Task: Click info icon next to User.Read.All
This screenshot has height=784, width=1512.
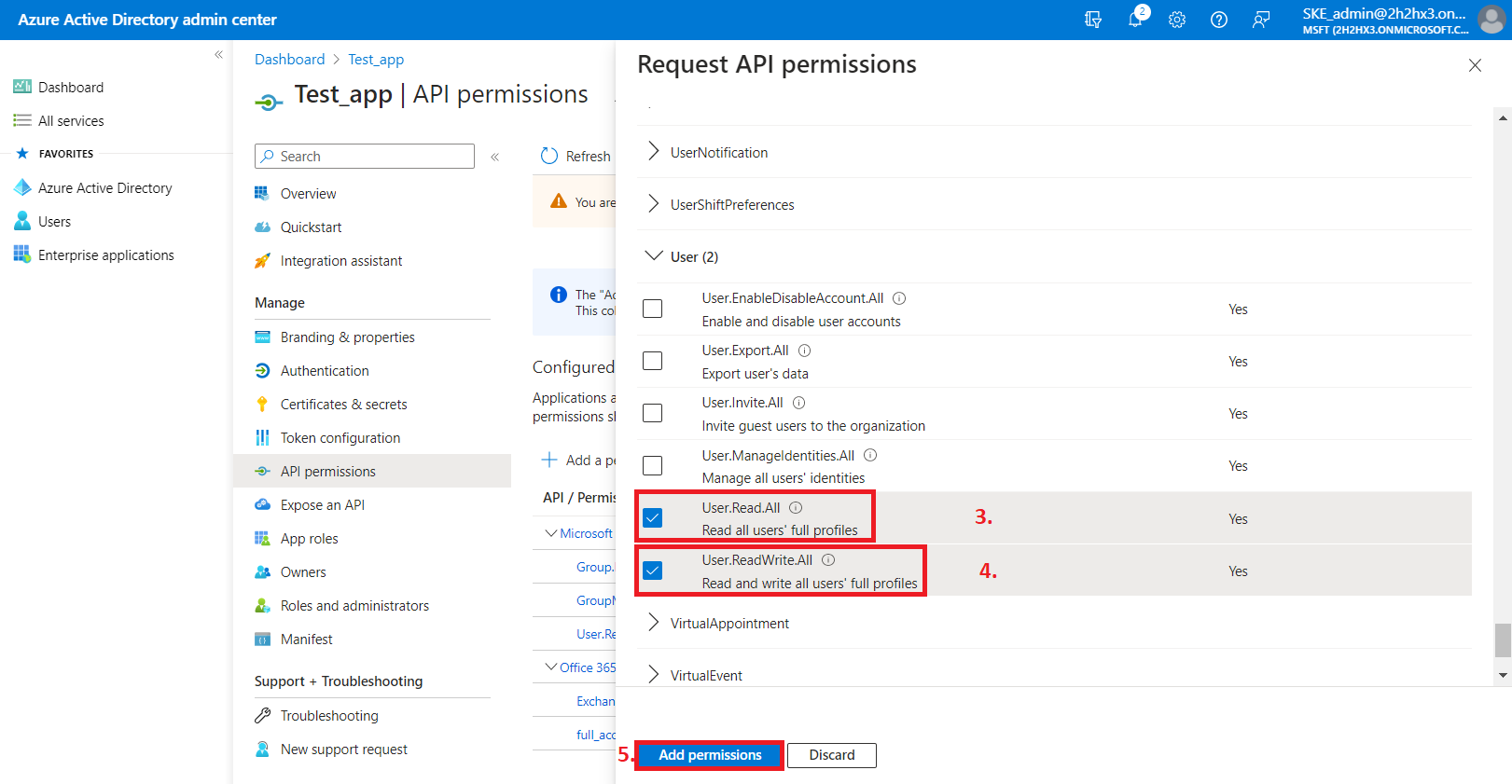Action: point(796,508)
